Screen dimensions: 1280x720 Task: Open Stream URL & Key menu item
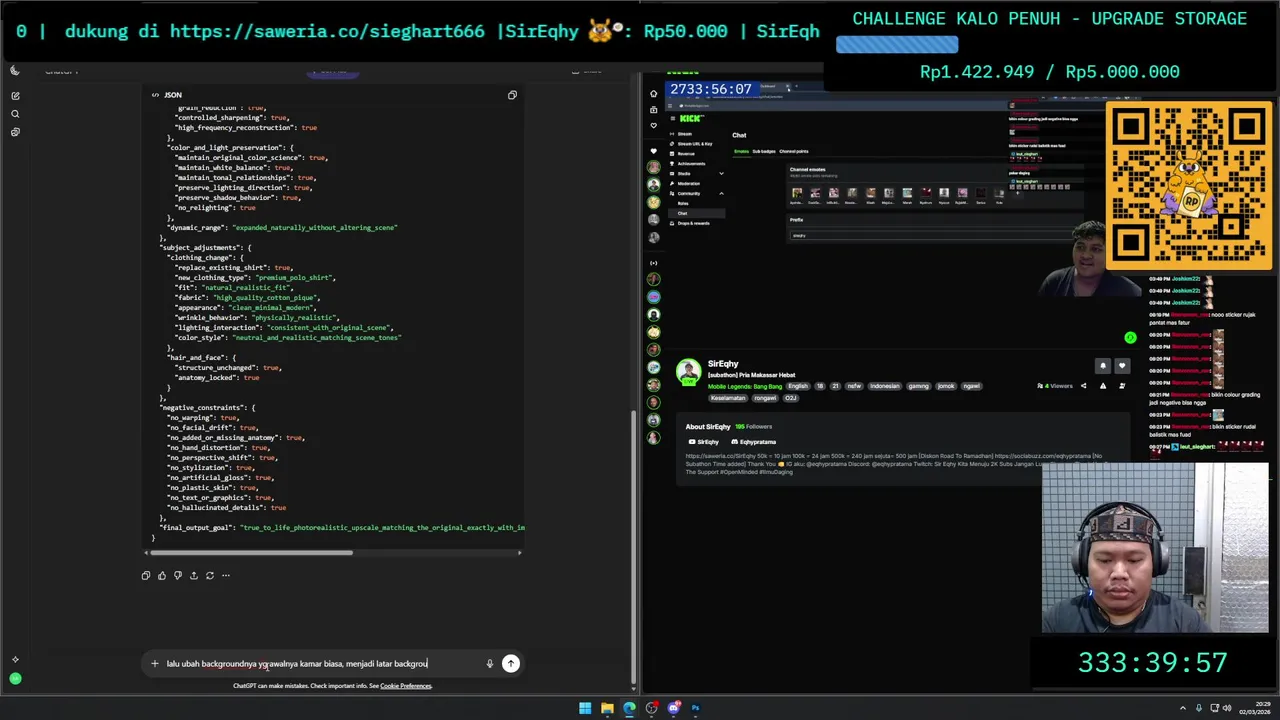click(690, 144)
